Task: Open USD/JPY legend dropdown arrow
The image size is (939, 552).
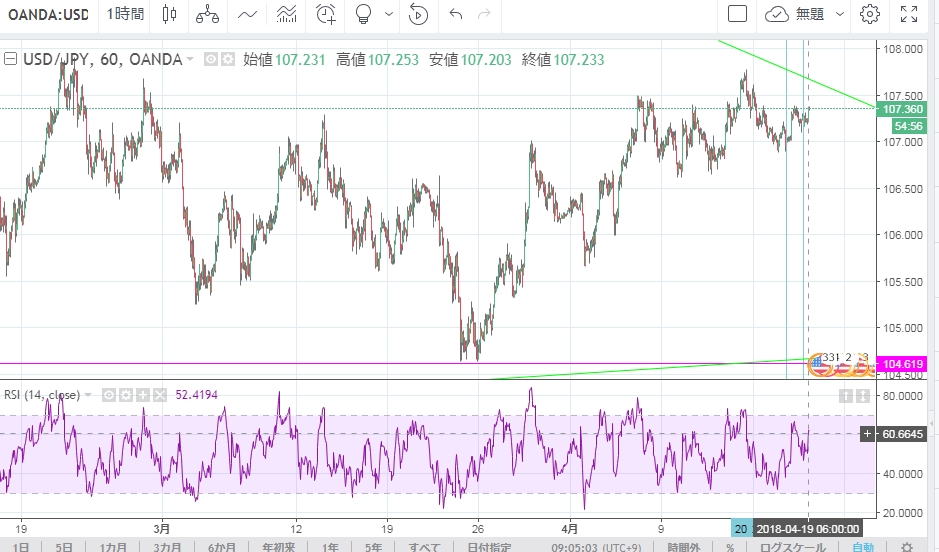Action: [x=190, y=59]
